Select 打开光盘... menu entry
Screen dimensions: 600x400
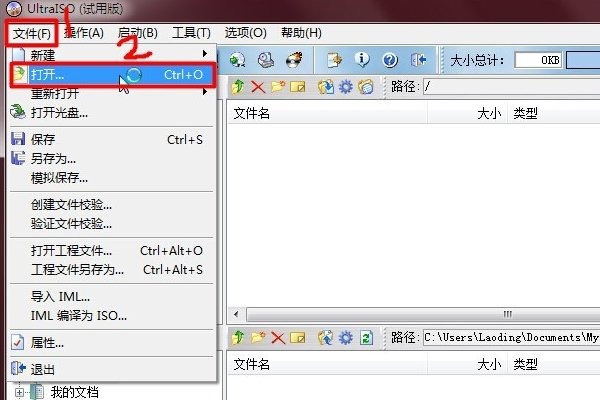pyautogui.click(x=112, y=113)
